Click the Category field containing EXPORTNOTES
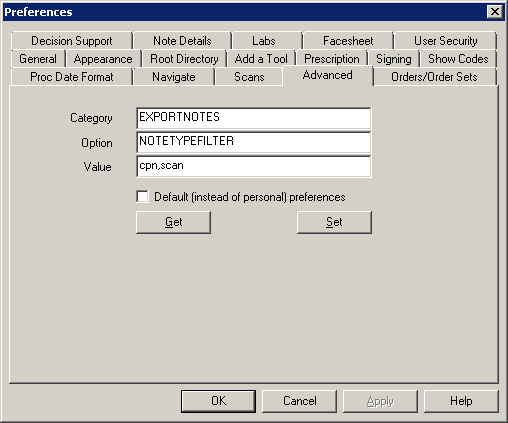508x423 pixels. pos(254,118)
